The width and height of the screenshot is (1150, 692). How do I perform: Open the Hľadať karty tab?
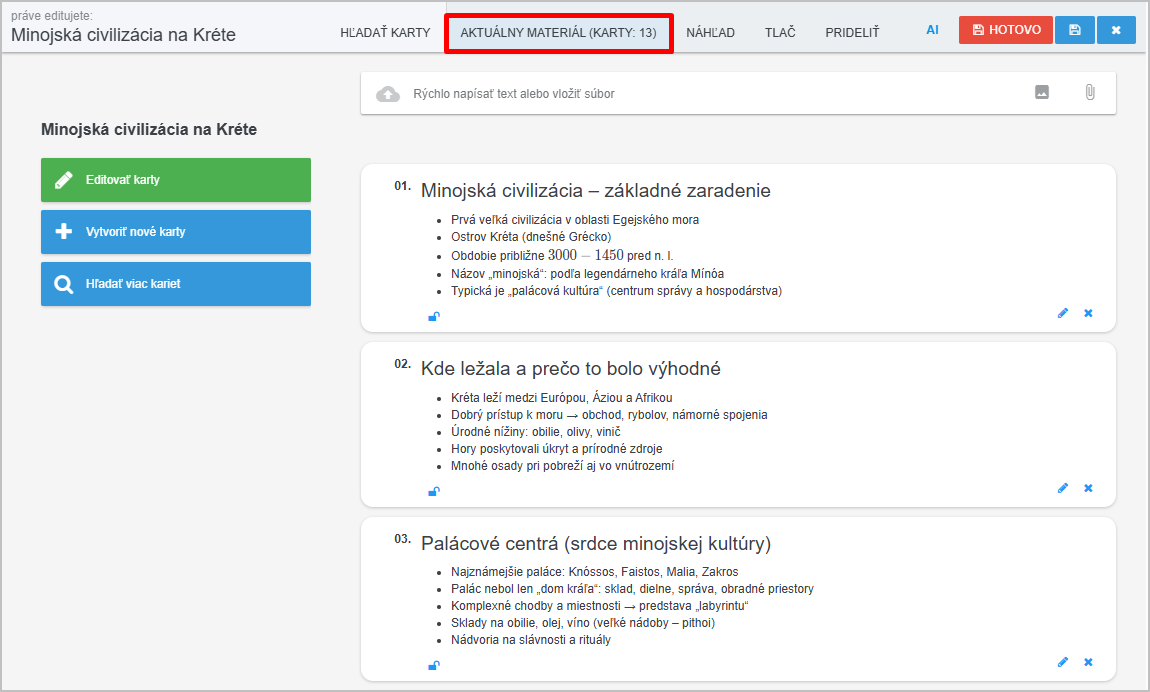click(x=385, y=32)
